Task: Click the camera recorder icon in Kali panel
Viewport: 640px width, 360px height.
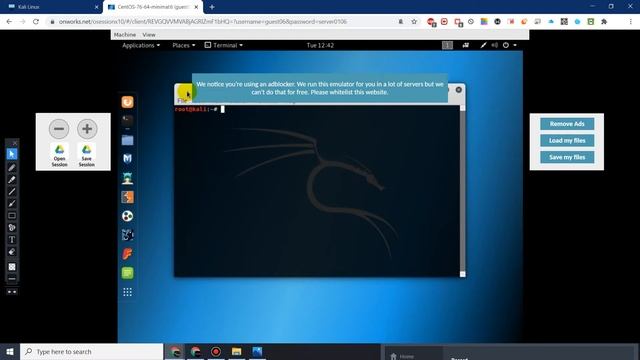Action: [x=466, y=45]
